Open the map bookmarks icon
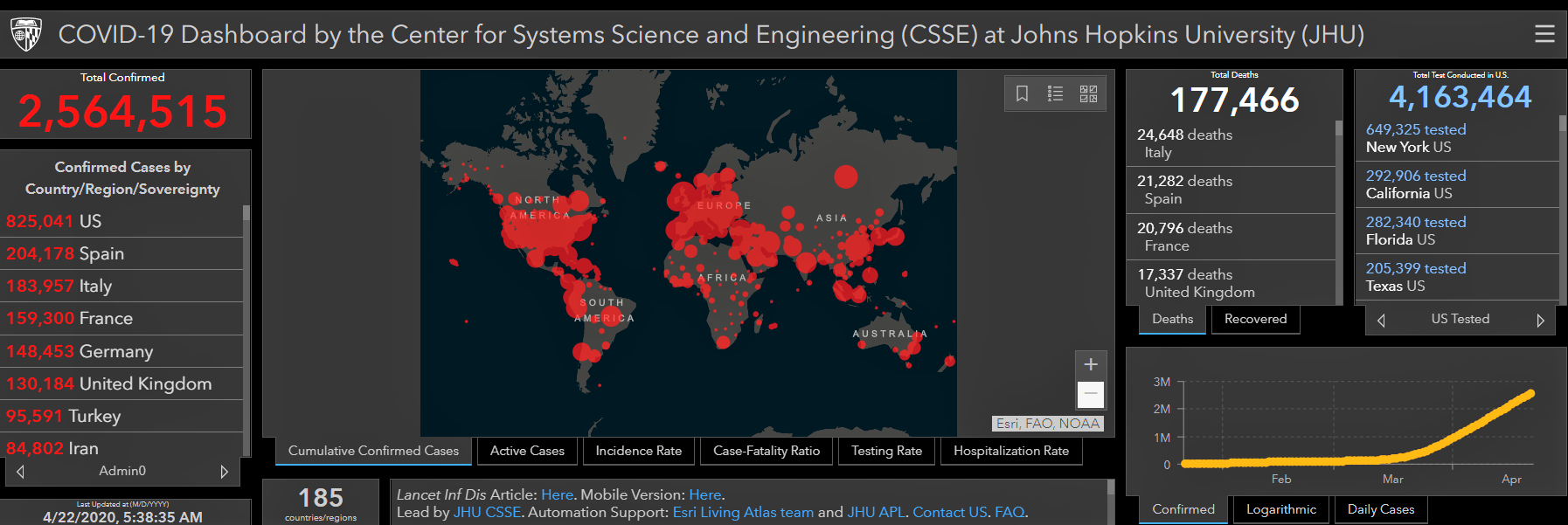Image resolution: width=1568 pixels, height=525 pixels. coord(1022,93)
